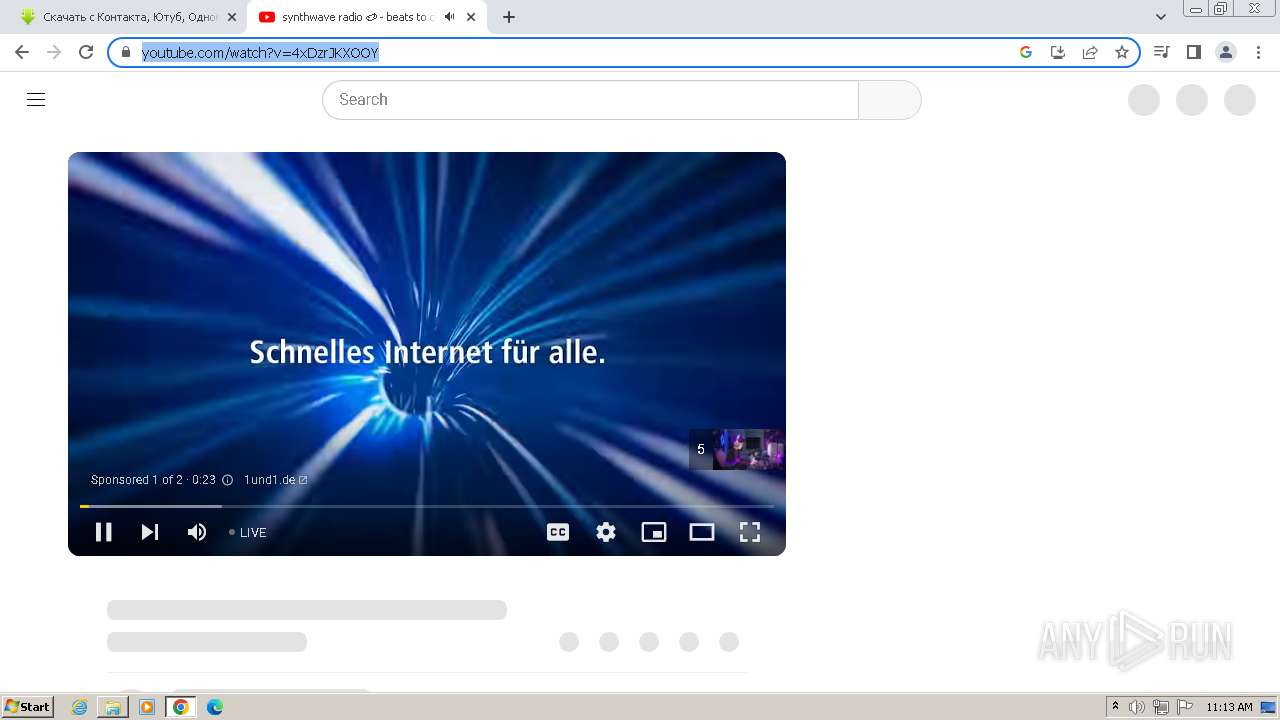Open Chrome three-dot menu
Viewport: 1280px width, 720px height.
click(x=1258, y=52)
